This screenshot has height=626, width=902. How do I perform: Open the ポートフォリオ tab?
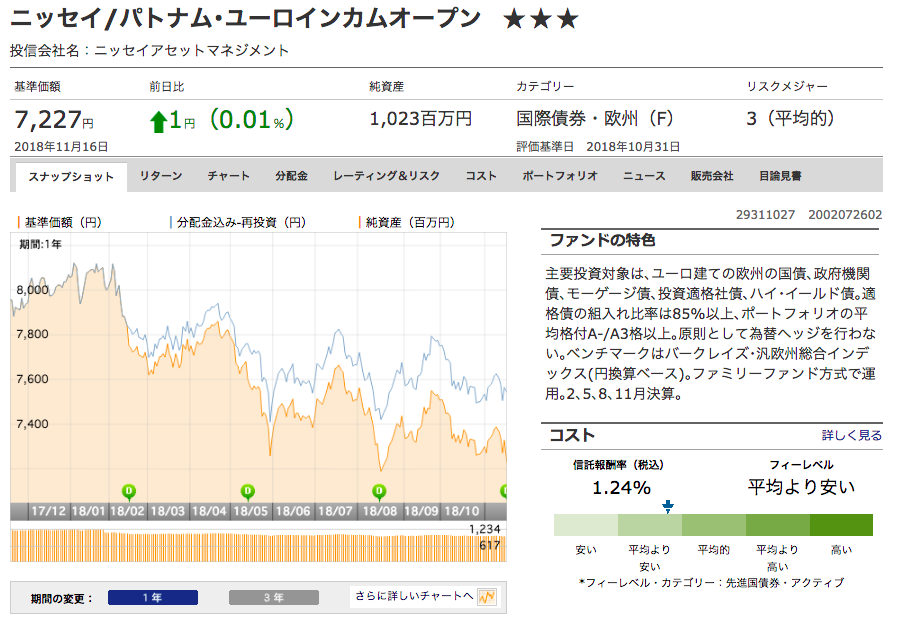pos(560,176)
